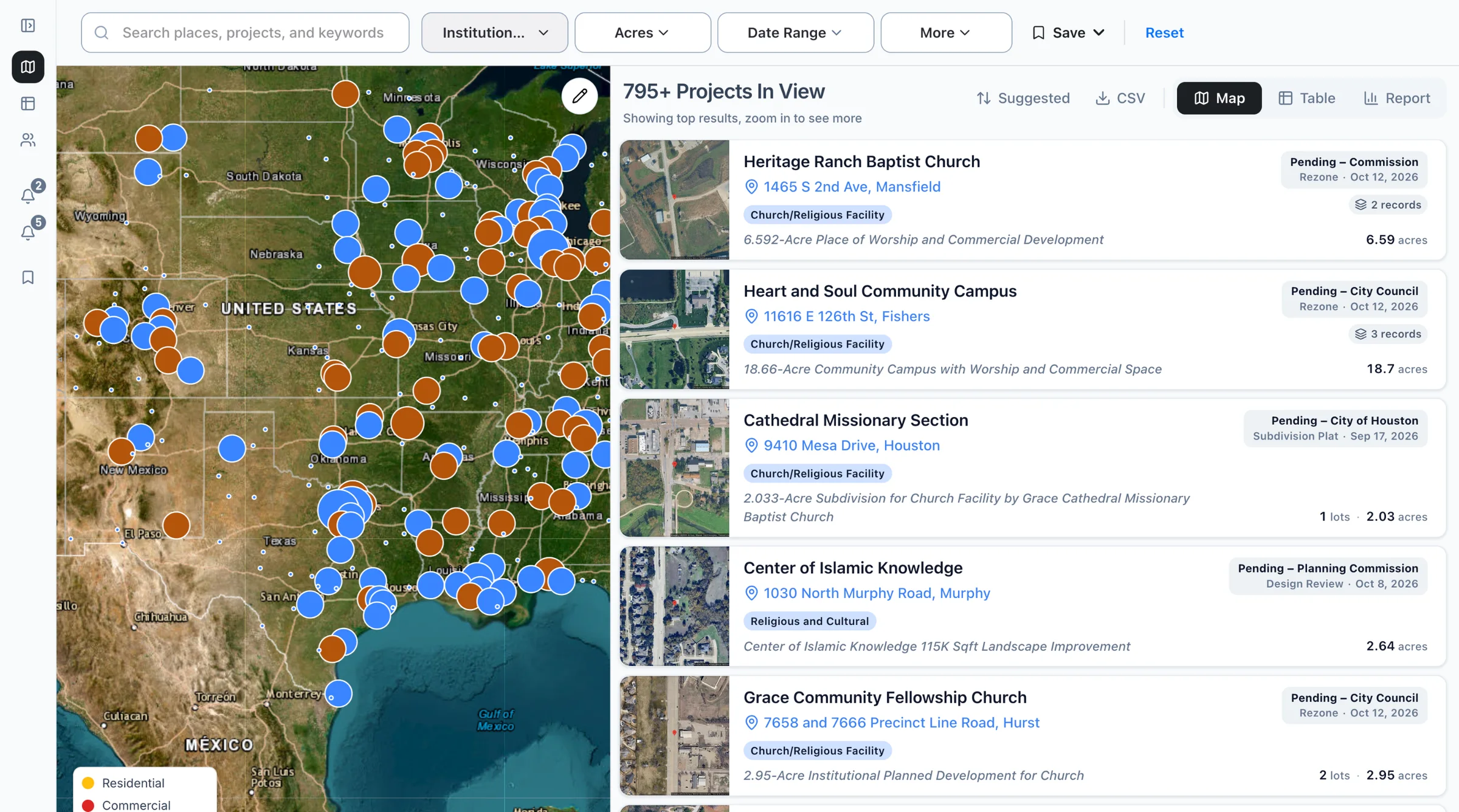Open saved bookmarks sidebar icon
Image resolution: width=1459 pixels, height=812 pixels.
[28, 277]
